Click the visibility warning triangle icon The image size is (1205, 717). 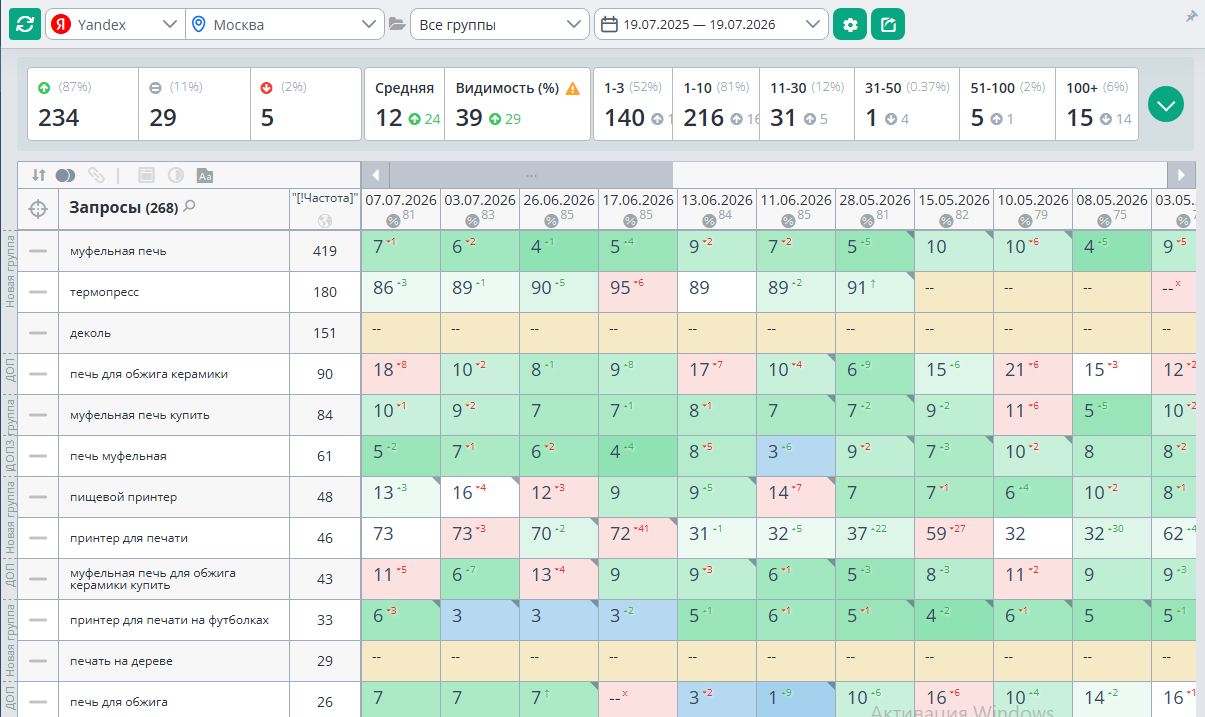(x=573, y=89)
